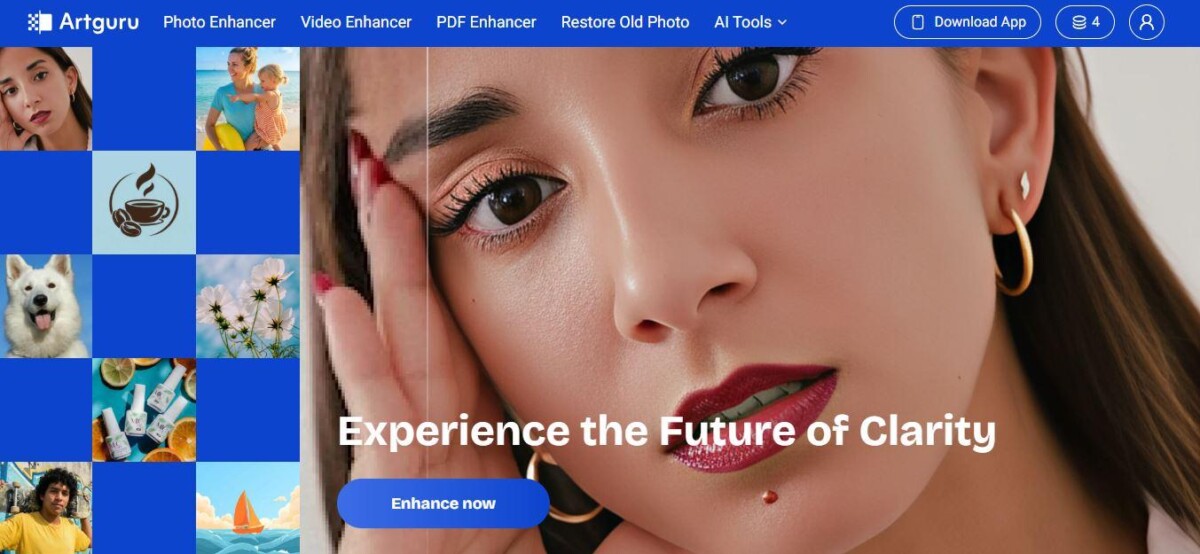Choose the sailboat illustration thumbnail
Viewport: 1200px width, 554px height.
247,508
